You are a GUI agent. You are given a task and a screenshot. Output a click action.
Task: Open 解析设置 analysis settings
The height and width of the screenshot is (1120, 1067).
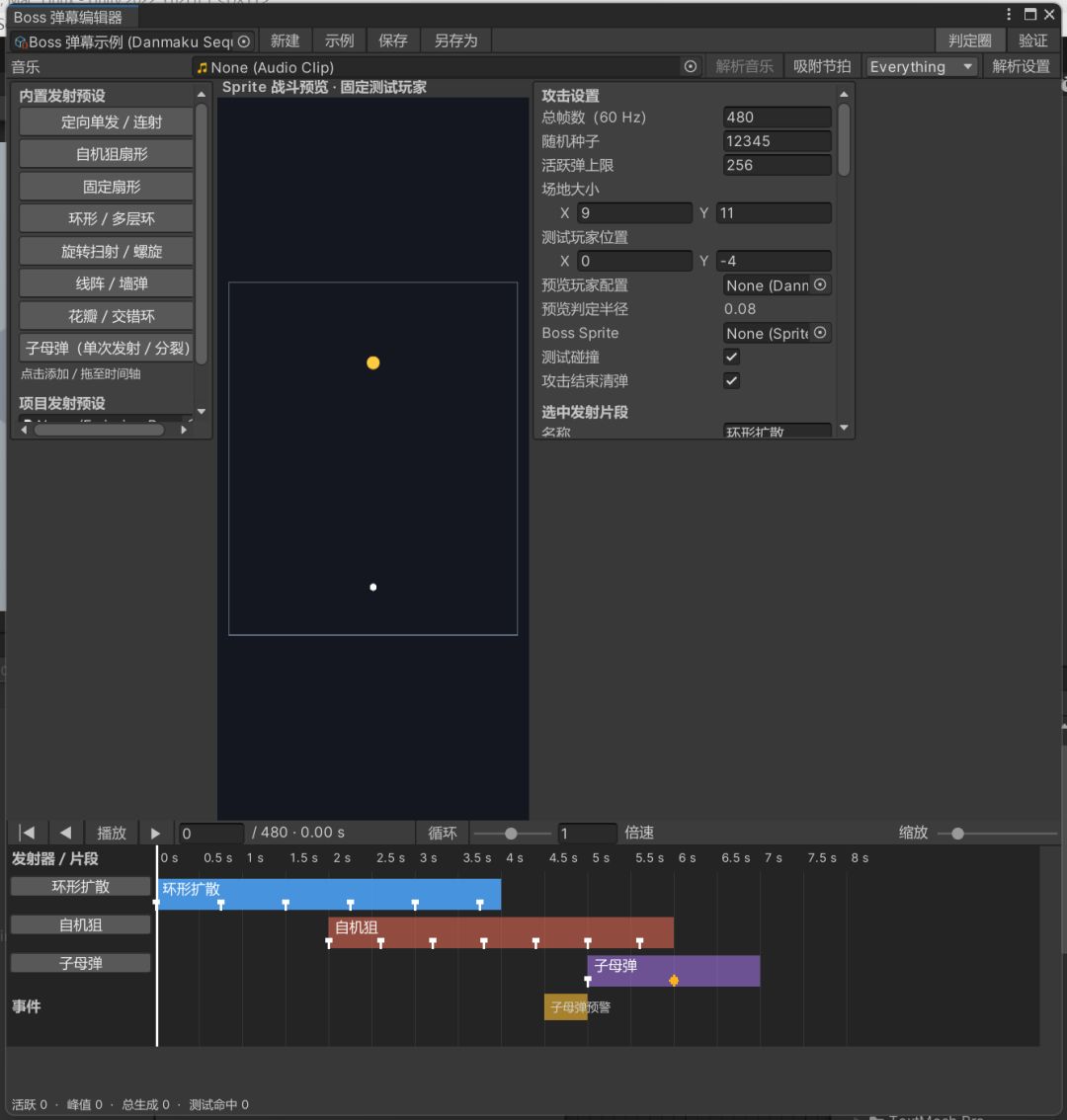click(x=1022, y=66)
